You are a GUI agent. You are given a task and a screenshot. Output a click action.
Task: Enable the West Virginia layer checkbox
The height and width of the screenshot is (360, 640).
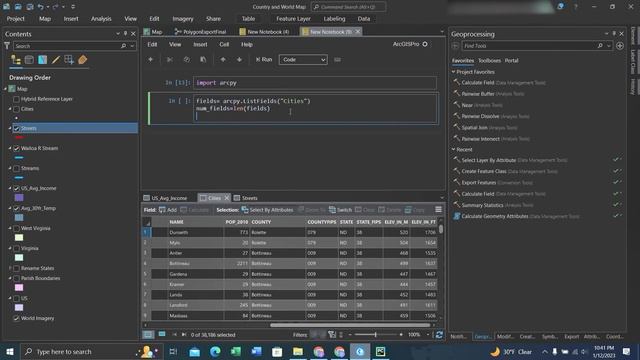point(16,229)
